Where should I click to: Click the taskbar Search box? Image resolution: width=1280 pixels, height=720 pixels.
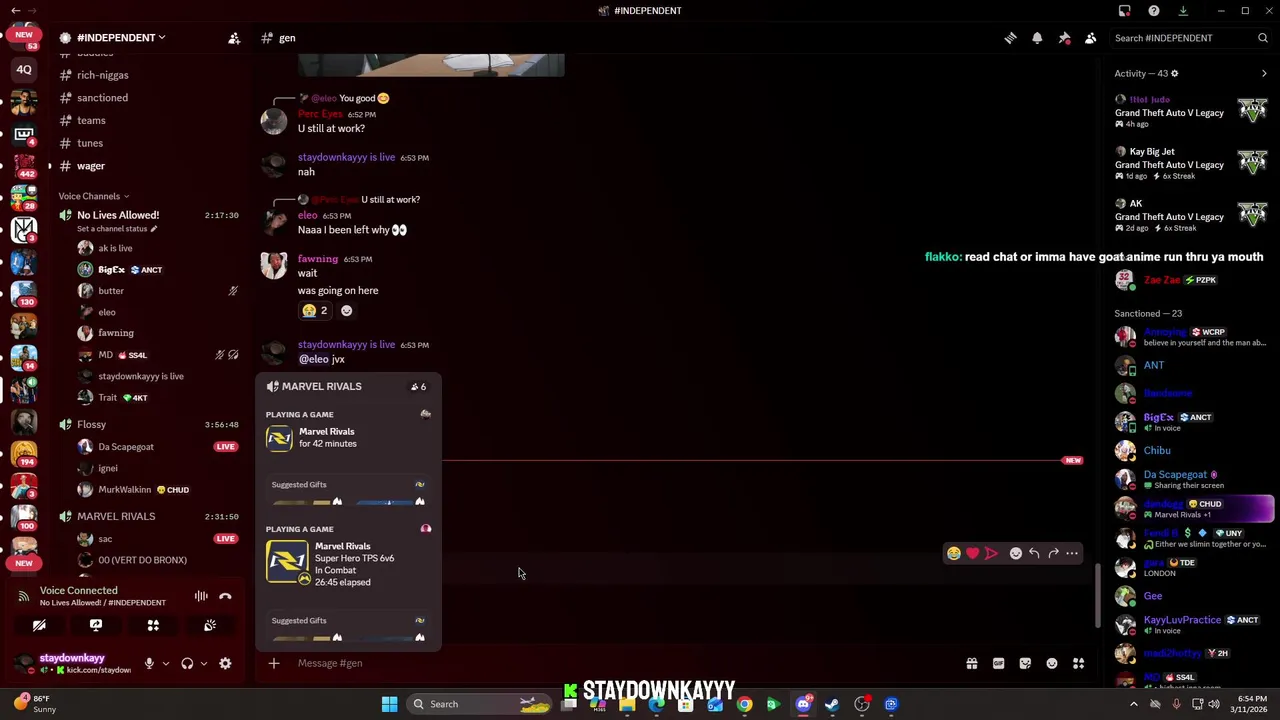(x=478, y=704)
